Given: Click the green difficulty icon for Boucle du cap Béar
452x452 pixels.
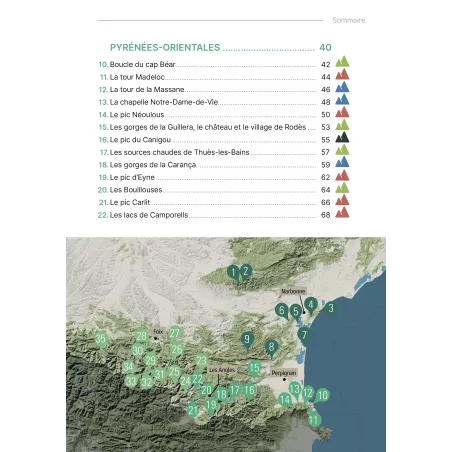Looking at the screenshot, I should pyautogui.click(x=342, y=62).
